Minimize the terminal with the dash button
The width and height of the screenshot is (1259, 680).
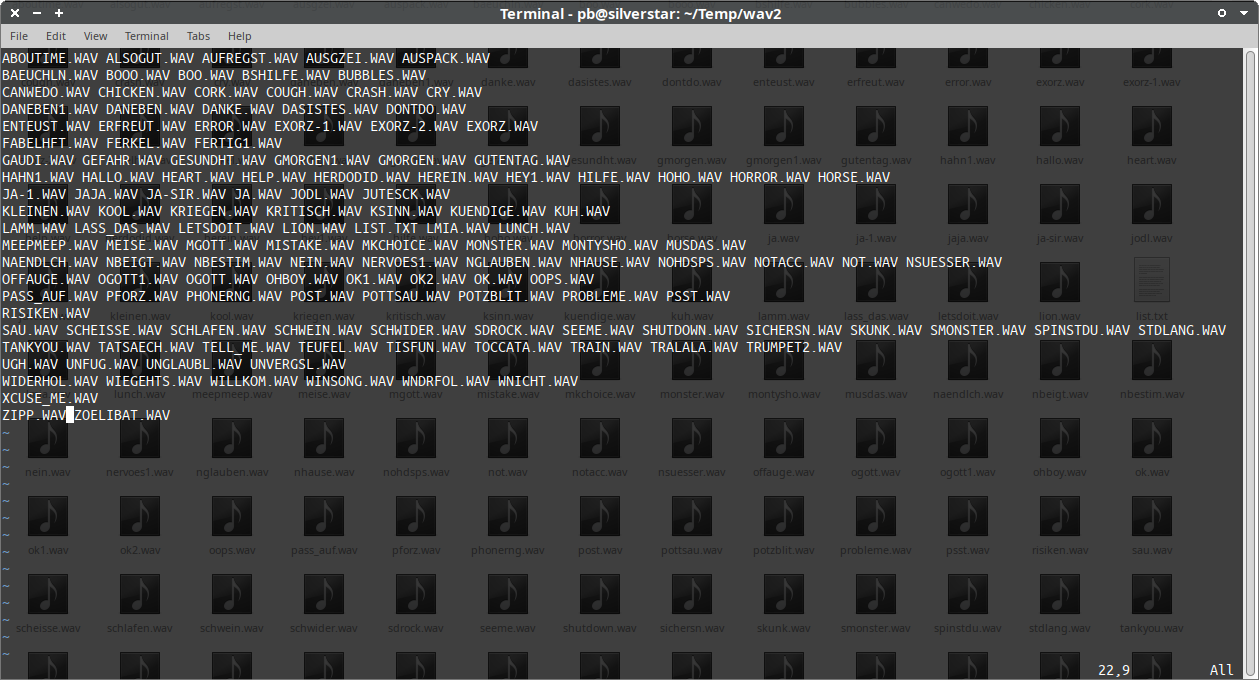pos(37,13)
